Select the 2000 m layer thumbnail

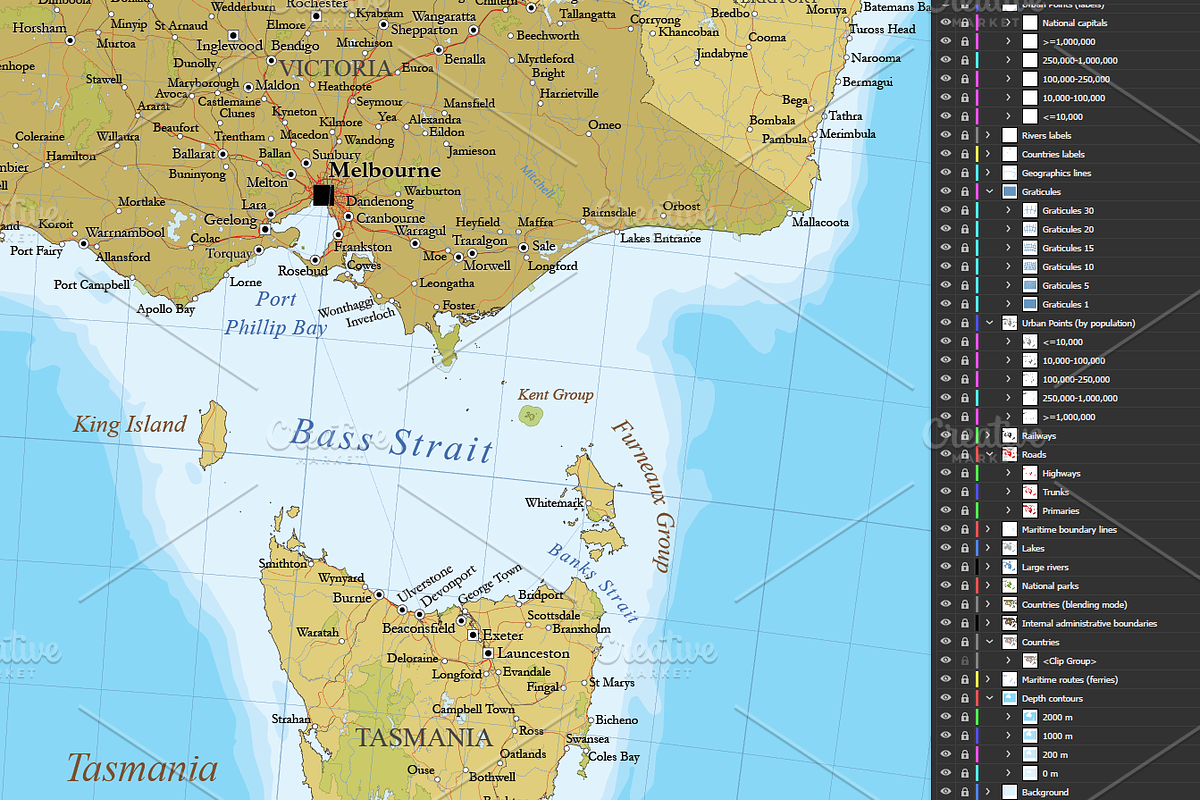click(1030, 717)
